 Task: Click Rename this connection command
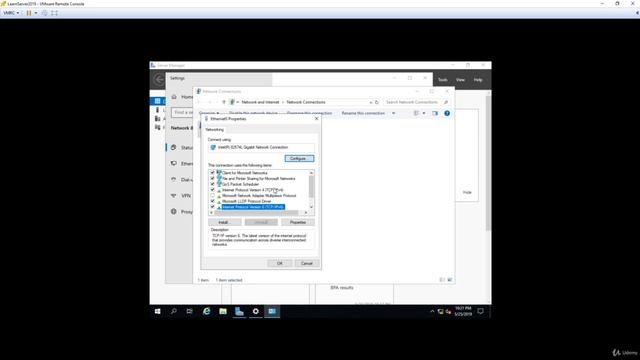tap(363, 113)
